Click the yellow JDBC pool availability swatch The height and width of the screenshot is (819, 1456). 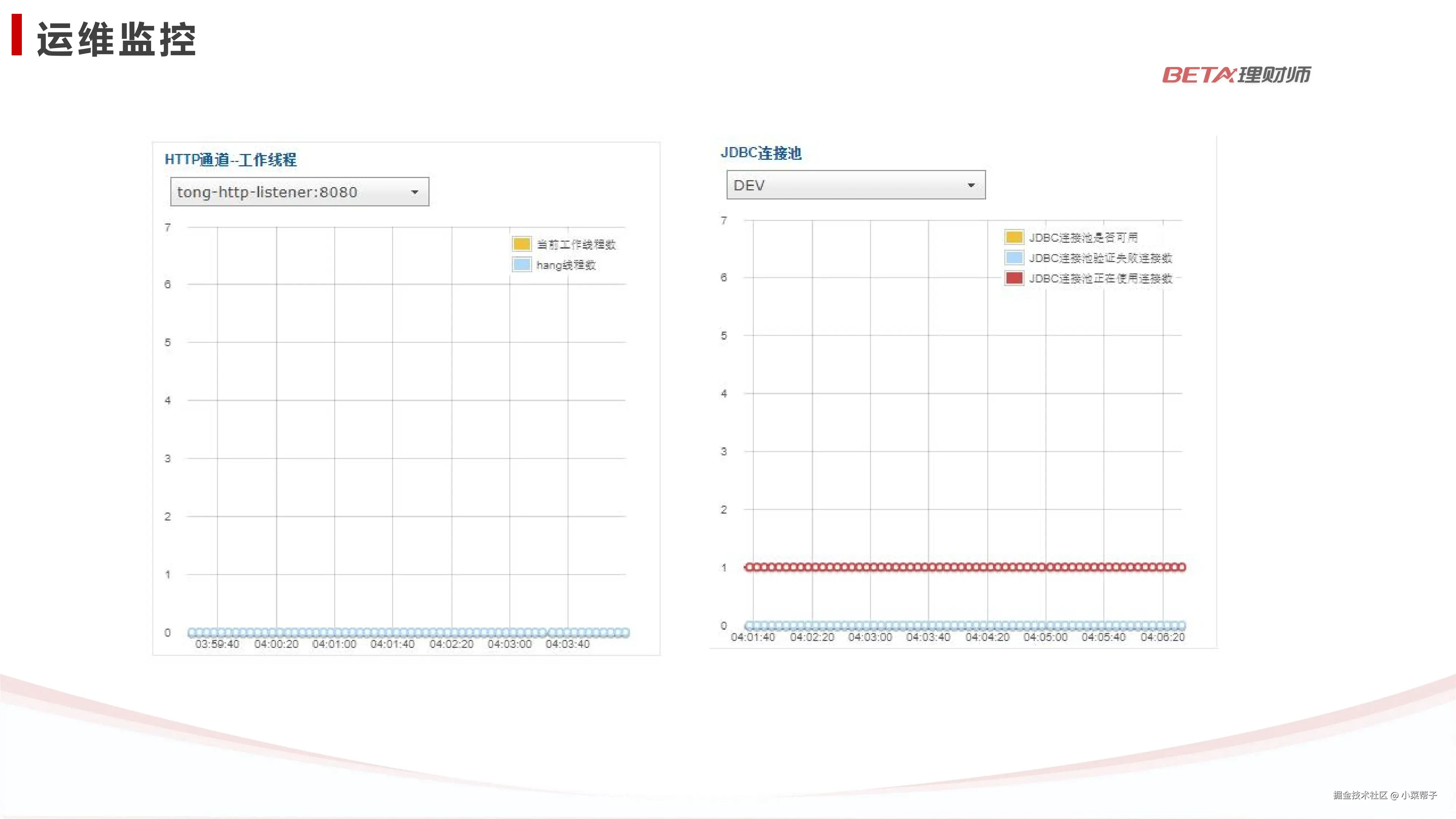(1014, 237)
